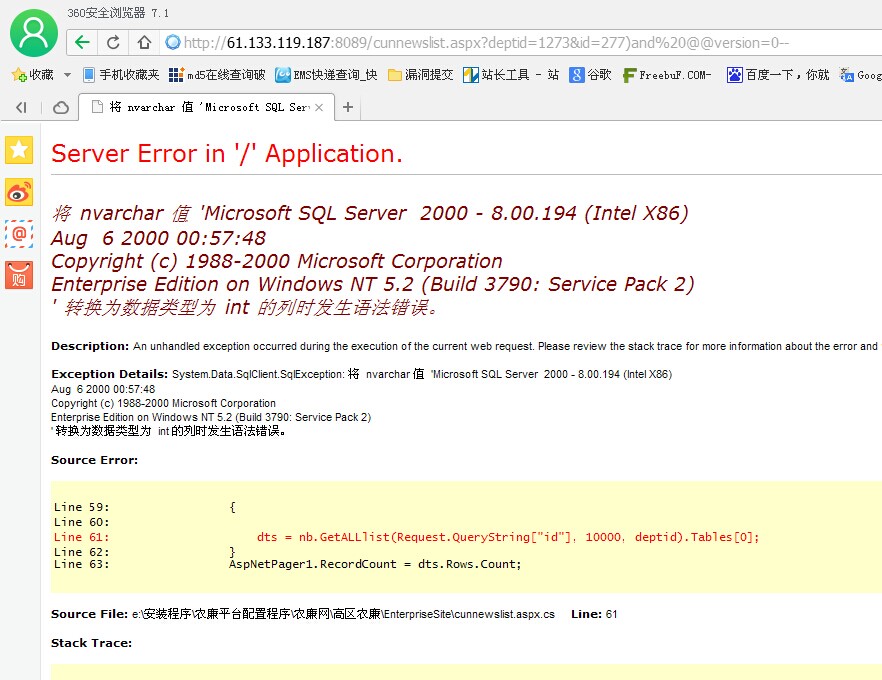Open the home page icon
The width and height of the screenshot is (882, 680).
pyautogui.click(x=145, y=42)
